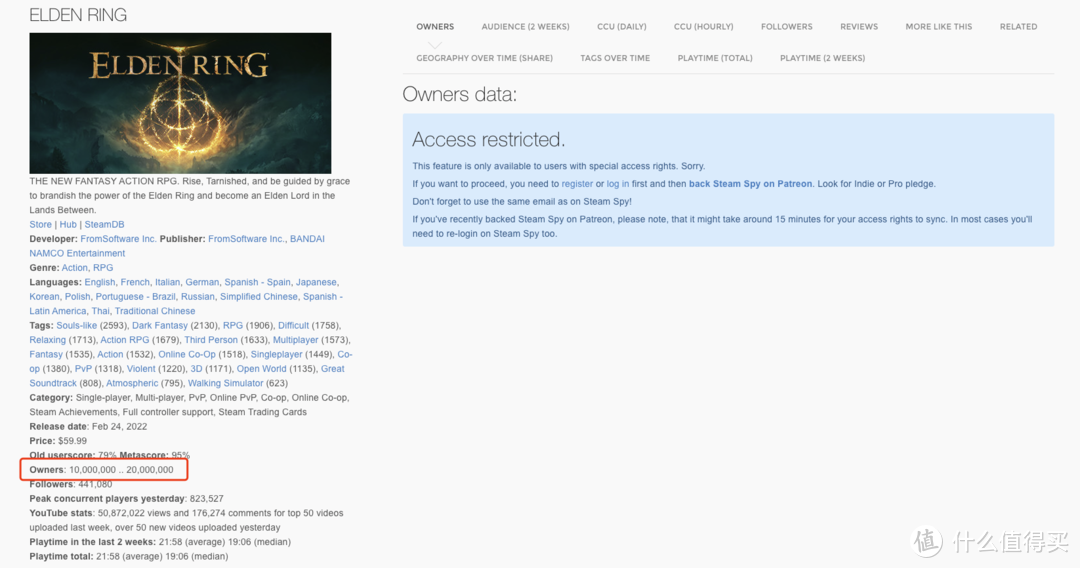The image size is (1080, 568).
Task: Open Geography Over Time (Share) tab
Action: click(x=484, y=58)
